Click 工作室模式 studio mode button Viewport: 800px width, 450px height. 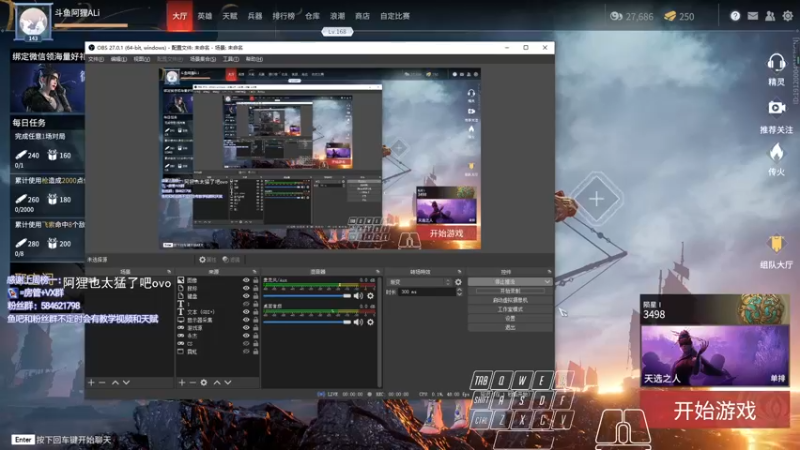[x=510, y=309]
